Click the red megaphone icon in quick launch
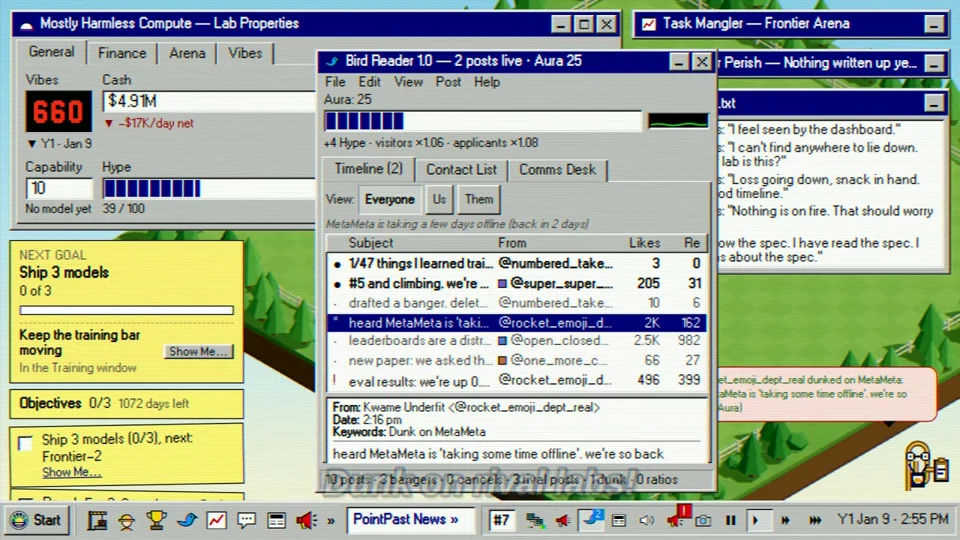Screen dimensions: 960x540 [x=306, y=520]
